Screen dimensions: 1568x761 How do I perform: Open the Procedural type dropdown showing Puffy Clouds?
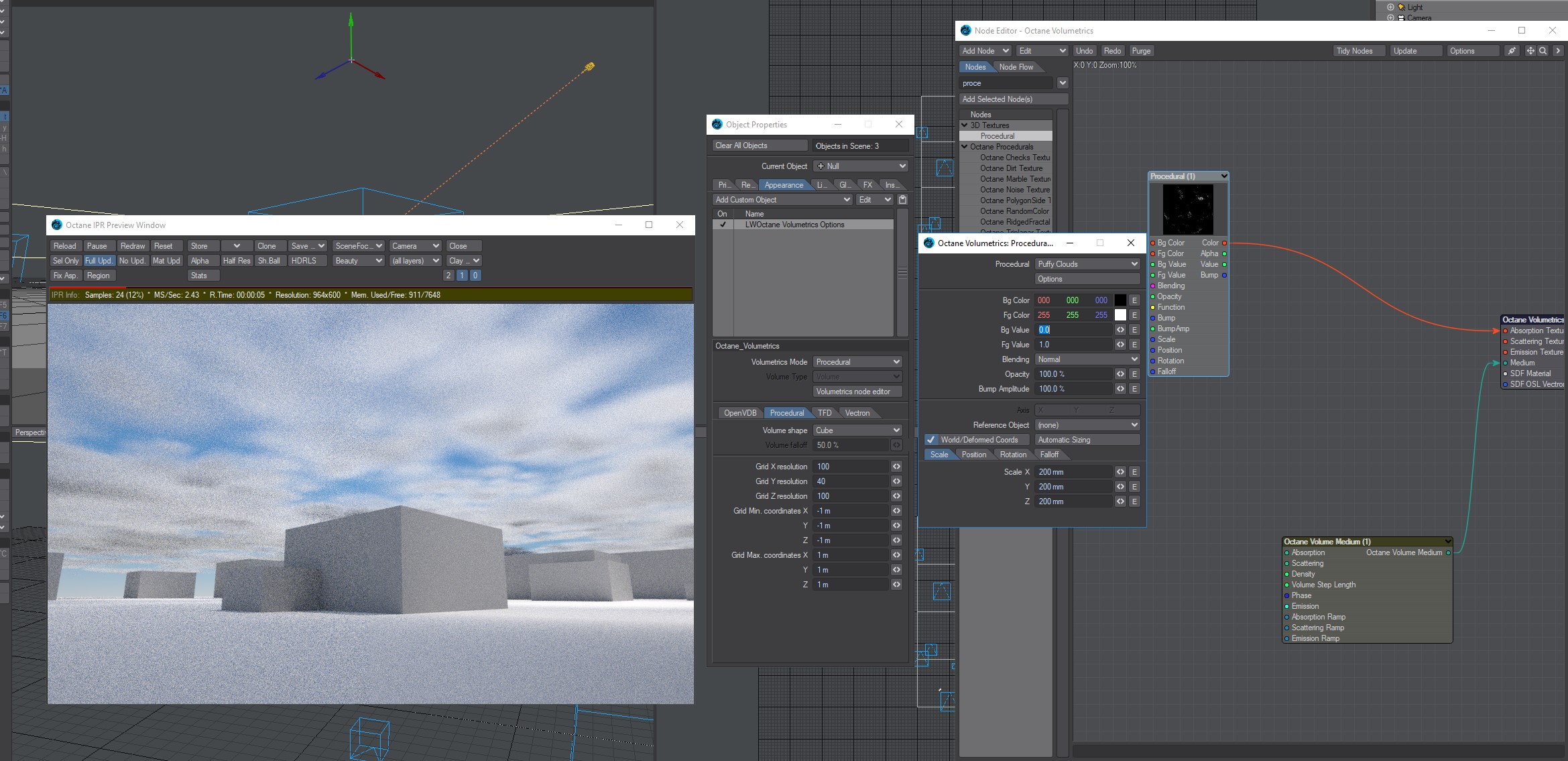click(1087, 264)
